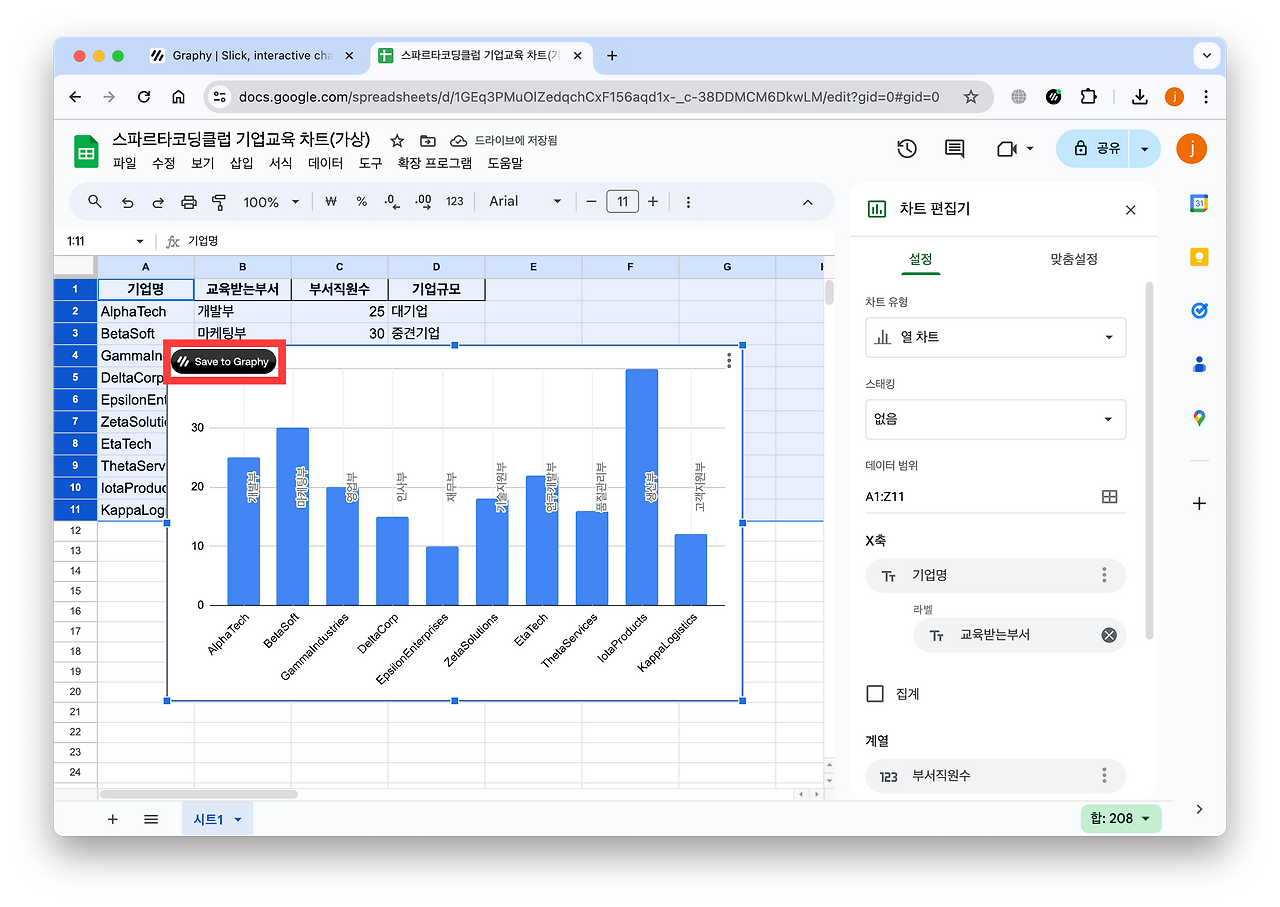
Task: Open the Arial font dropdown
Action: tap(526, 202)
